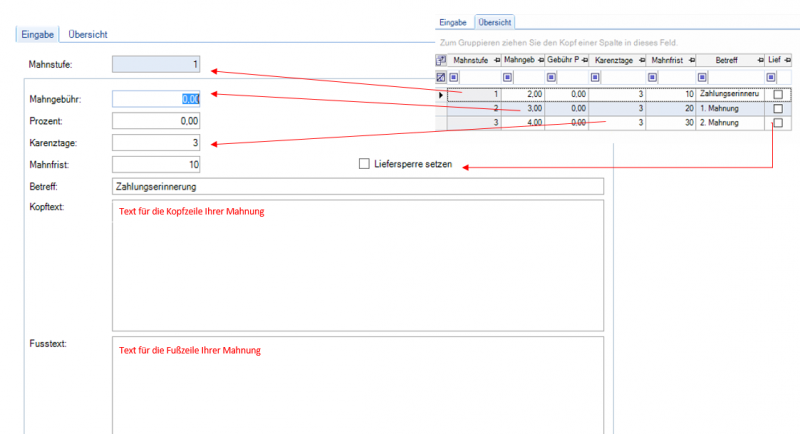Select row indicator arrow for first grid row

[441, 94]
